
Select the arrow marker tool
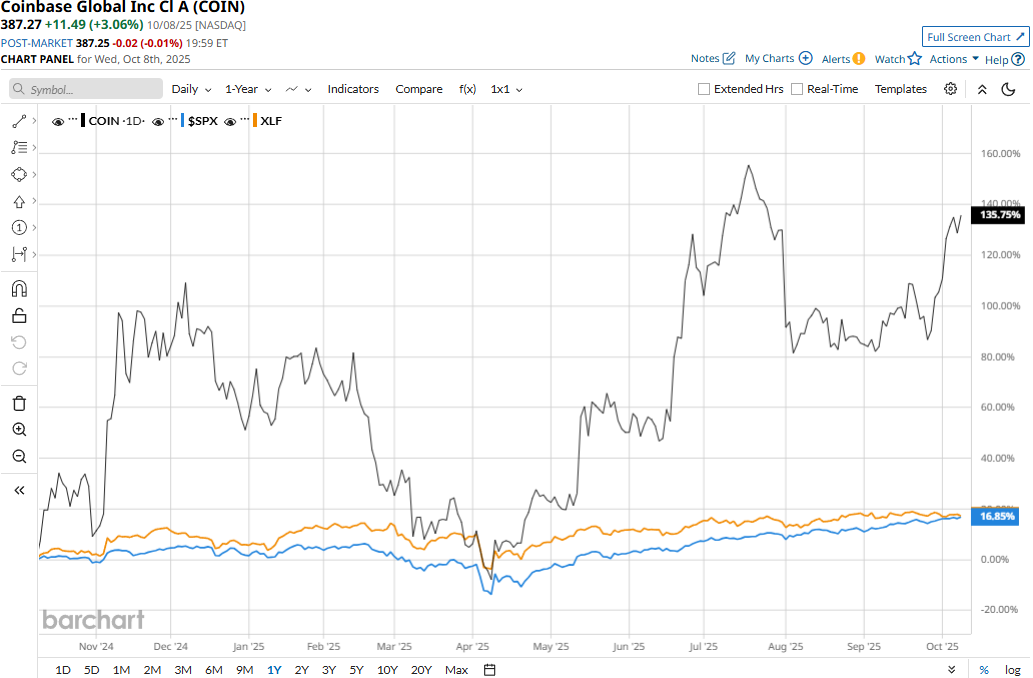pyautogui.click(x=19, y=202)
